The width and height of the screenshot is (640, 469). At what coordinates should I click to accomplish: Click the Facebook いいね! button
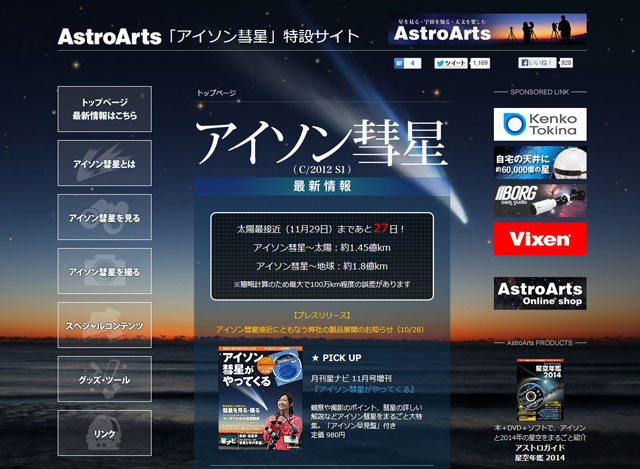(537, 63)
